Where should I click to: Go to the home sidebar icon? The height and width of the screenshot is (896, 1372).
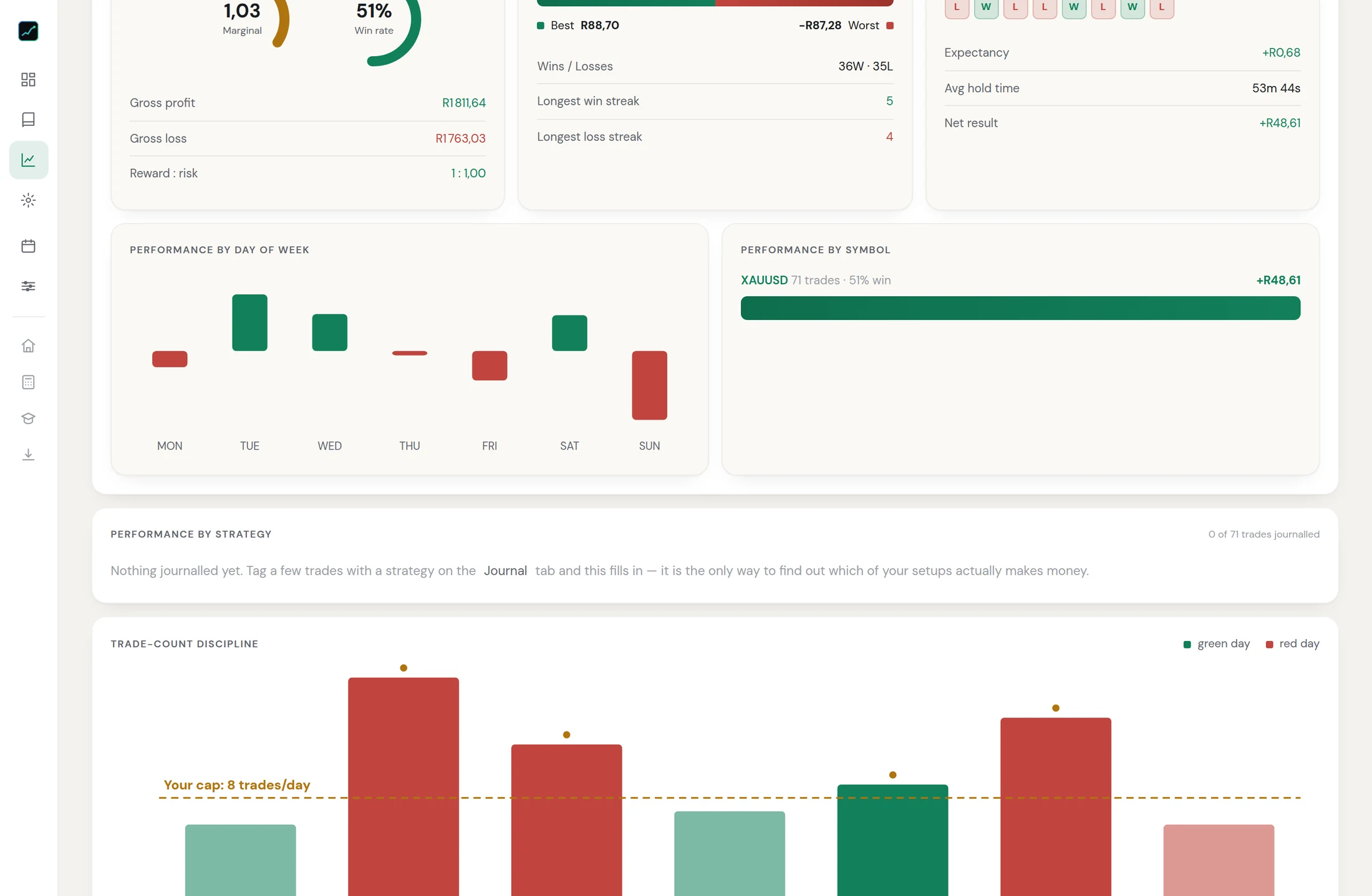(x=28, y=345)
